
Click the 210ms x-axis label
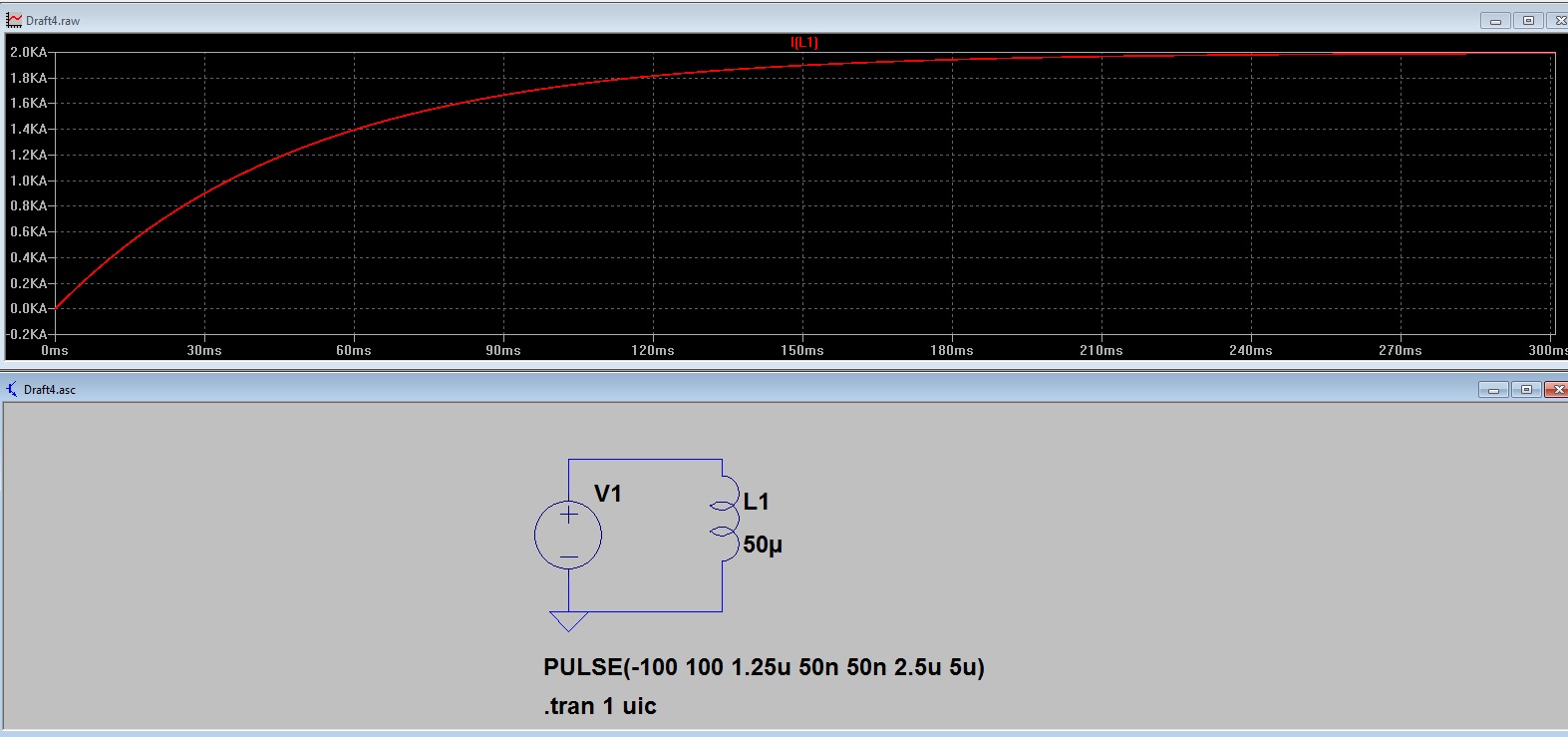[1101, 350]
